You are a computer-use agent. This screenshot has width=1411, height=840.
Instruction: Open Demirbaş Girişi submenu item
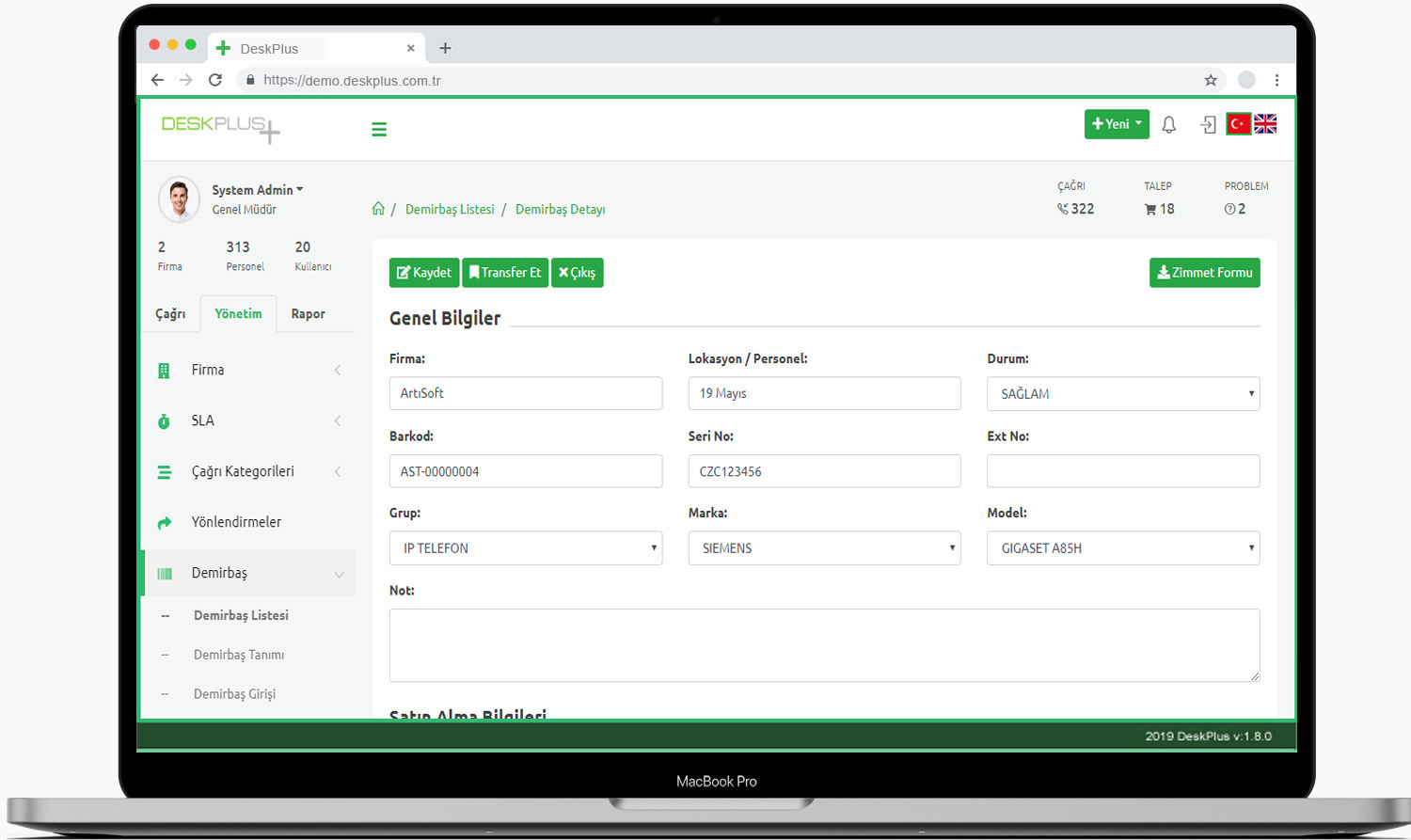[x=234, y=695]
